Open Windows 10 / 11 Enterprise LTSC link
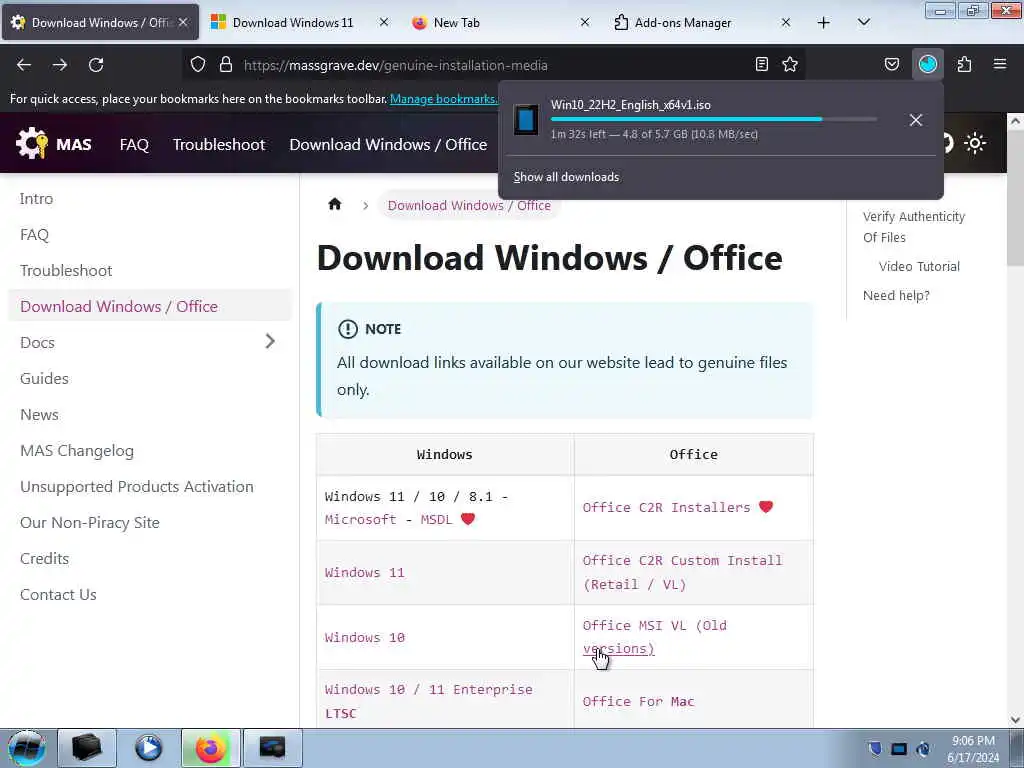Viewport: 1024px width, 768px height. 428,701
